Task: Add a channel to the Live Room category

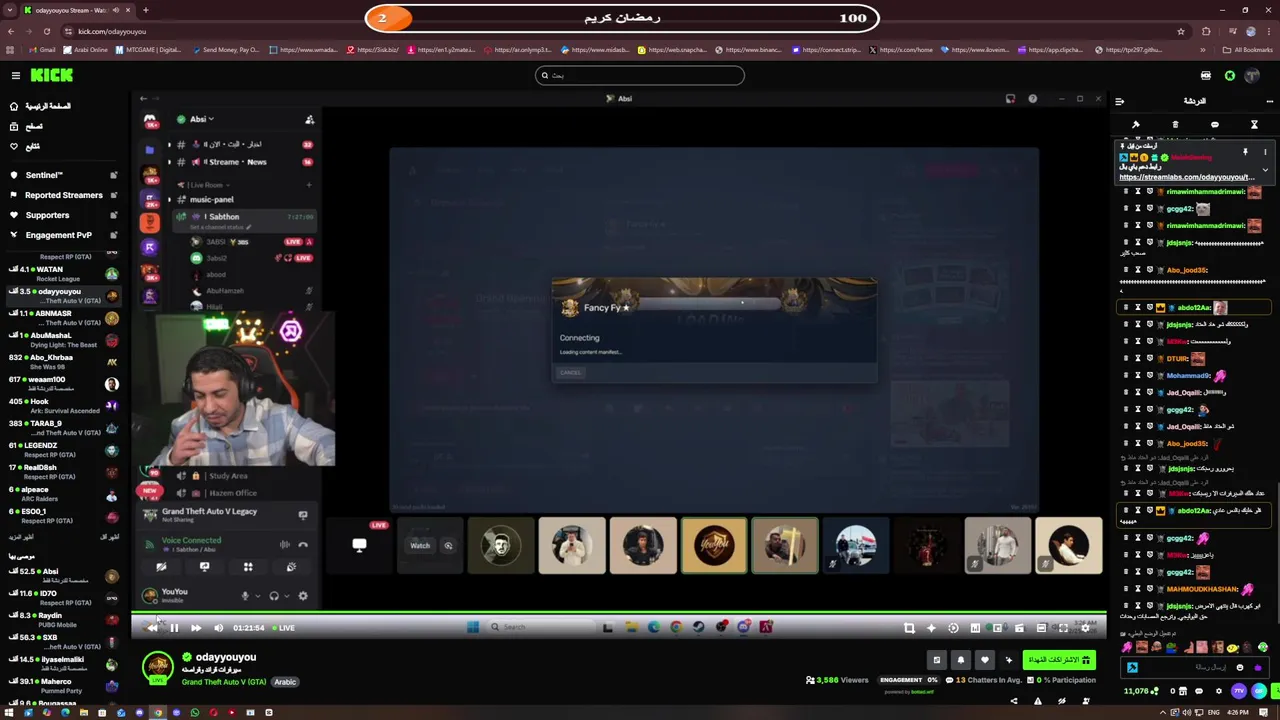Action: click(x=309, y=185)
